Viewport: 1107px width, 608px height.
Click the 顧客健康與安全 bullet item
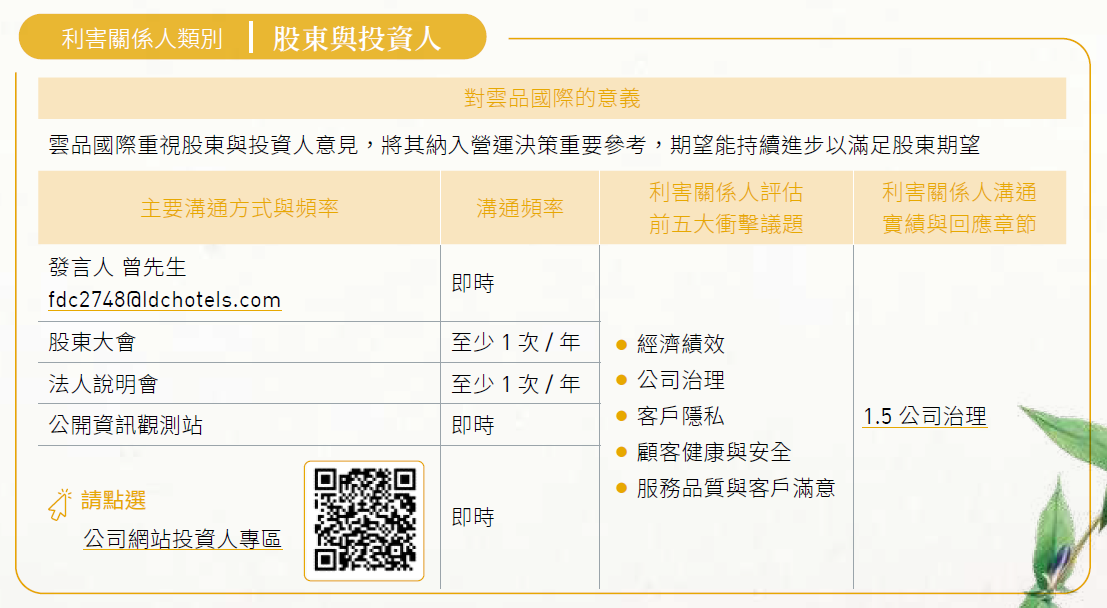click(703, 452)
